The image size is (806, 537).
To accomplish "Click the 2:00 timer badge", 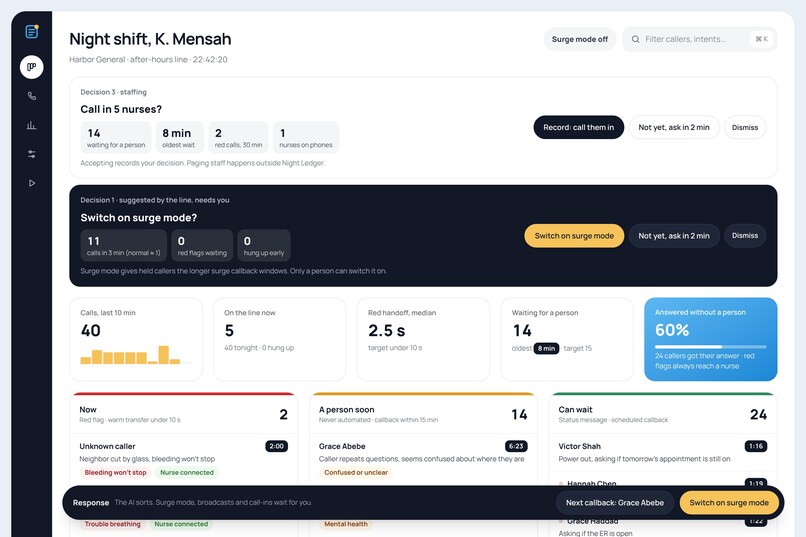I will [x=277, y=446].
